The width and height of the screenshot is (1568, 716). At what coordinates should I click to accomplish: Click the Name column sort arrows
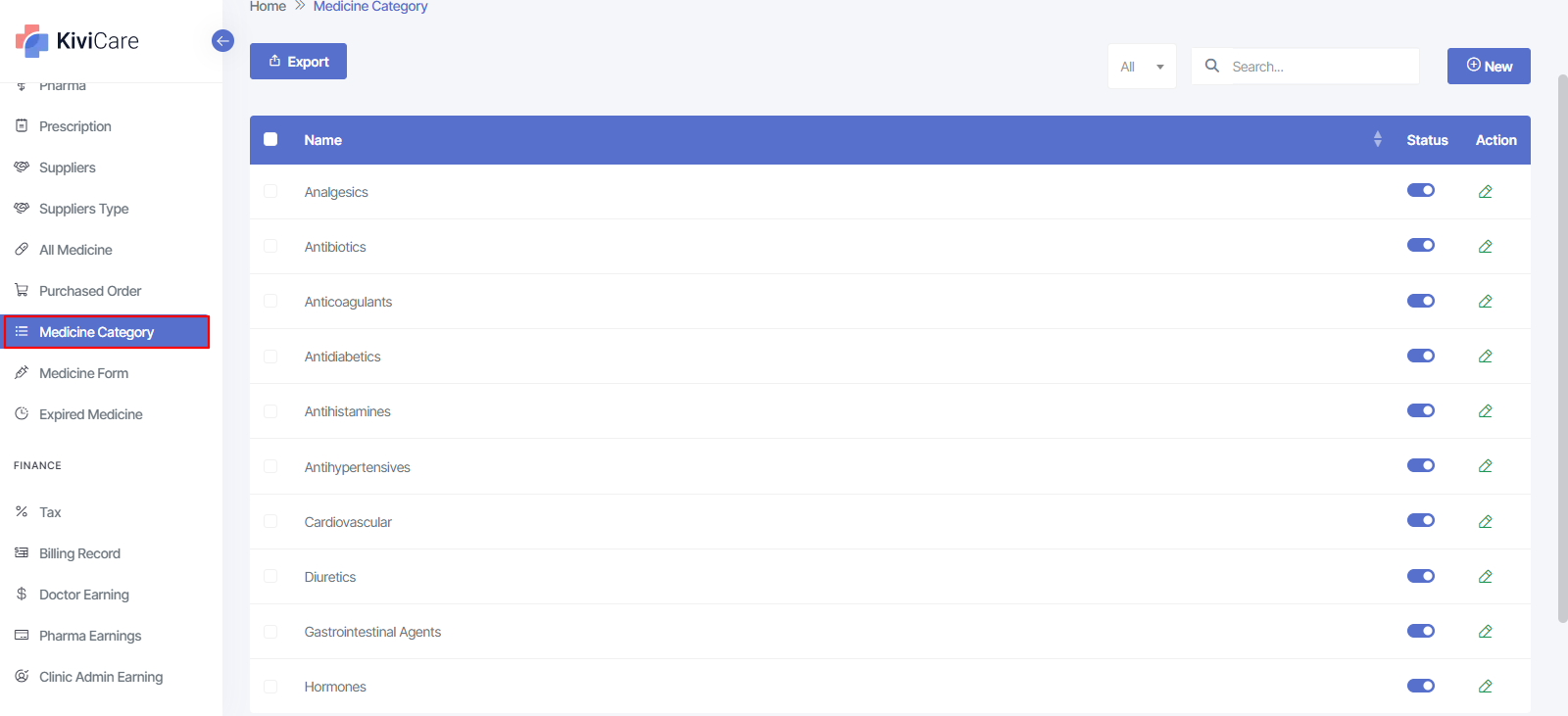pos(1377,140)
